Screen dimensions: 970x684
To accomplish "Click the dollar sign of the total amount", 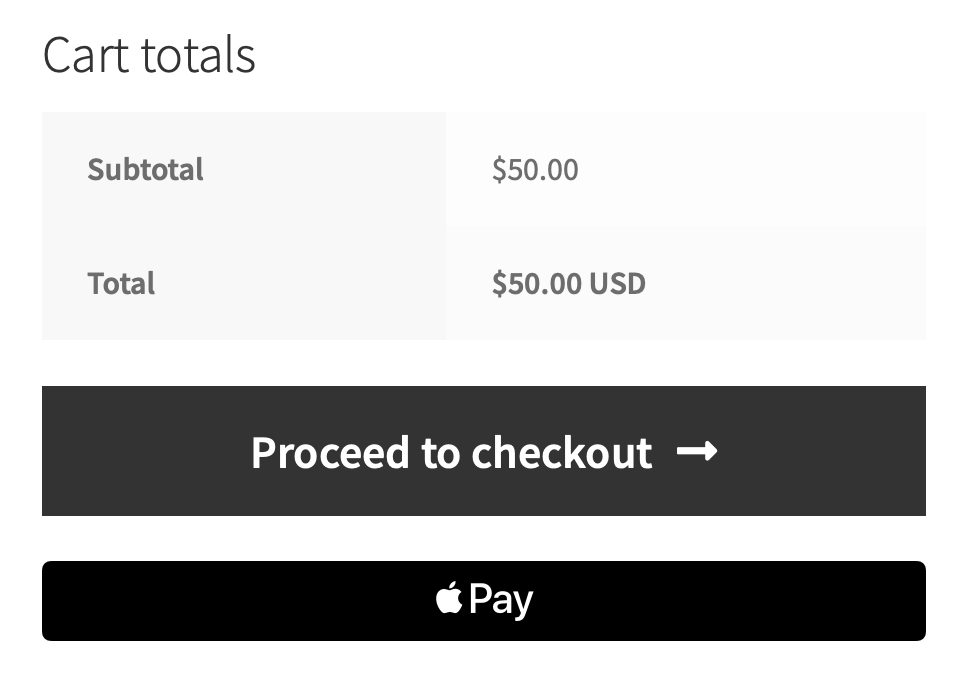I will (498, 284).
